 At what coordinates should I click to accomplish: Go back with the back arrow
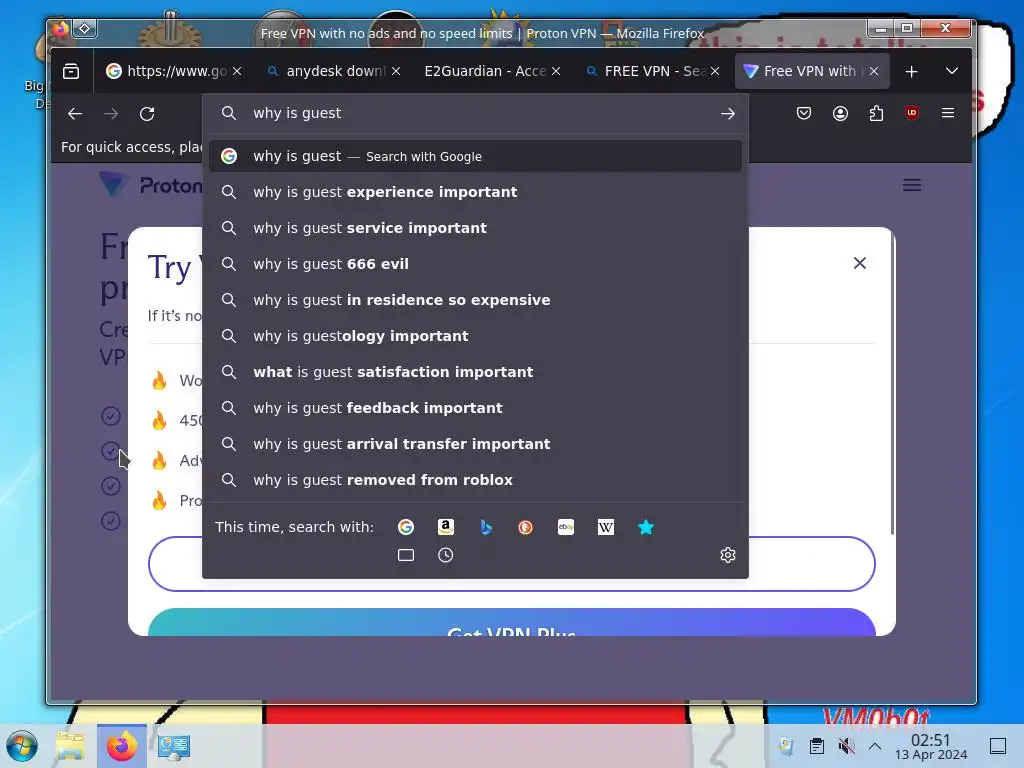(75, 114)
